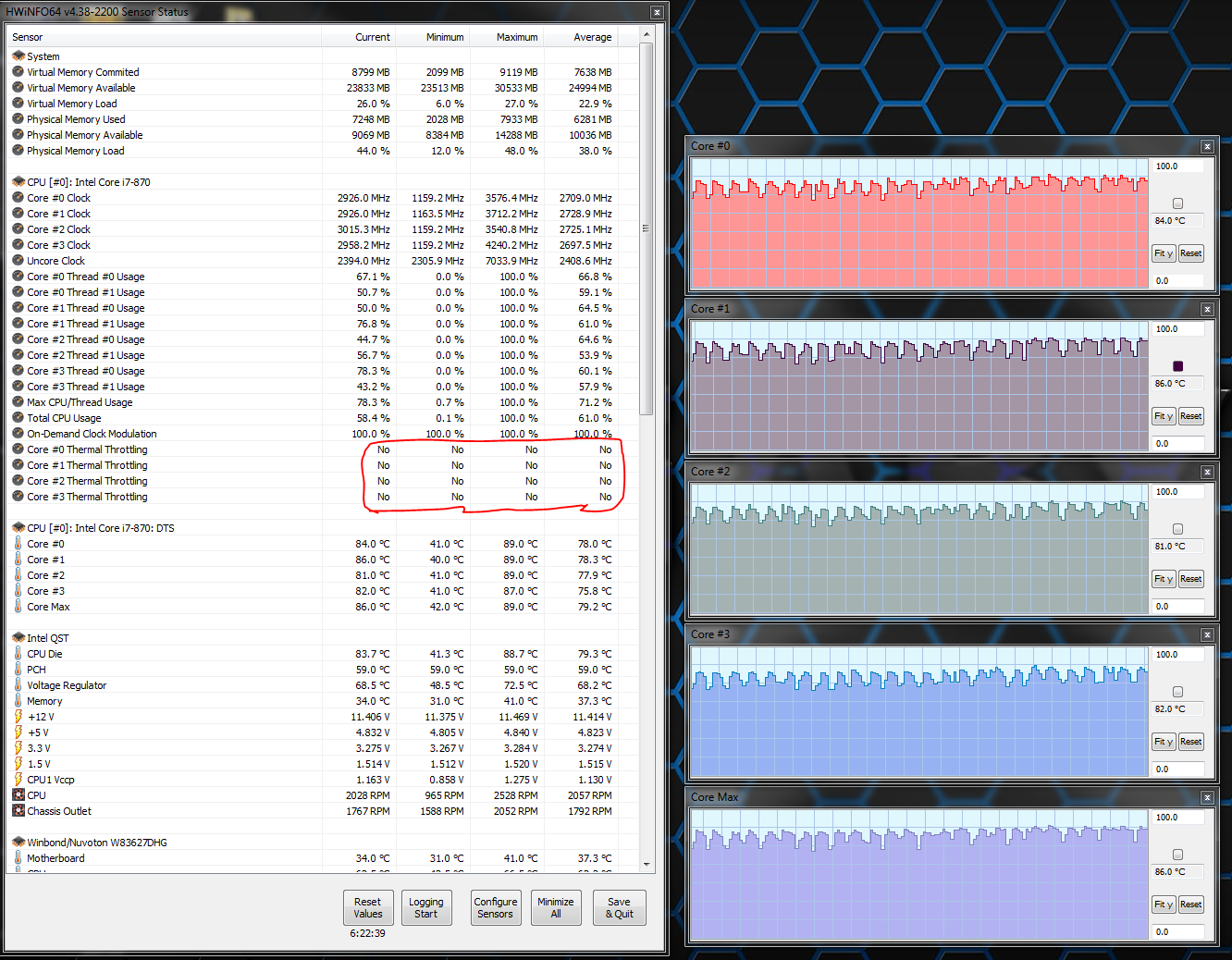Click icon beside Uncore Clock row
This screenshot has width=1232, height=960.
pos(18,261)
